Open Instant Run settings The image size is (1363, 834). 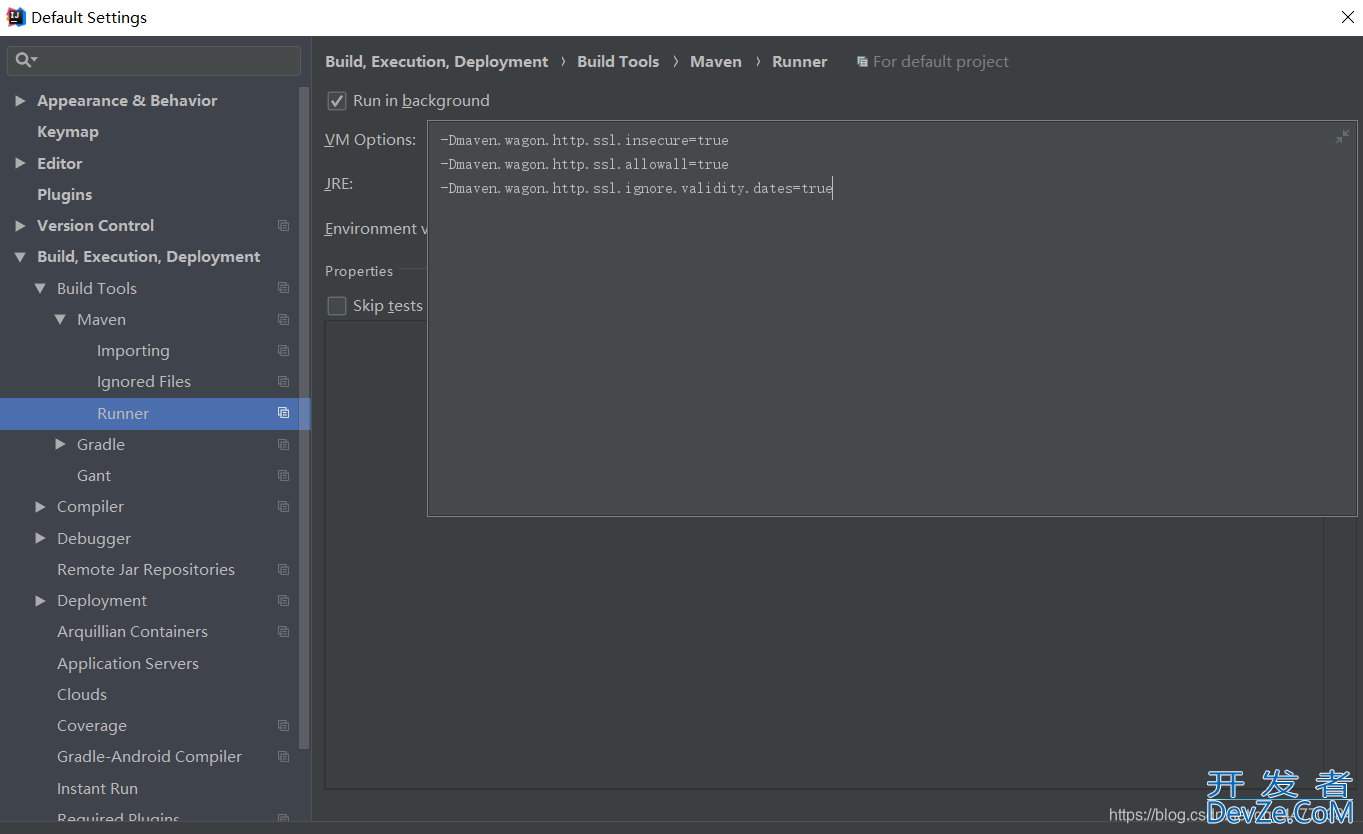pos(97,788)
